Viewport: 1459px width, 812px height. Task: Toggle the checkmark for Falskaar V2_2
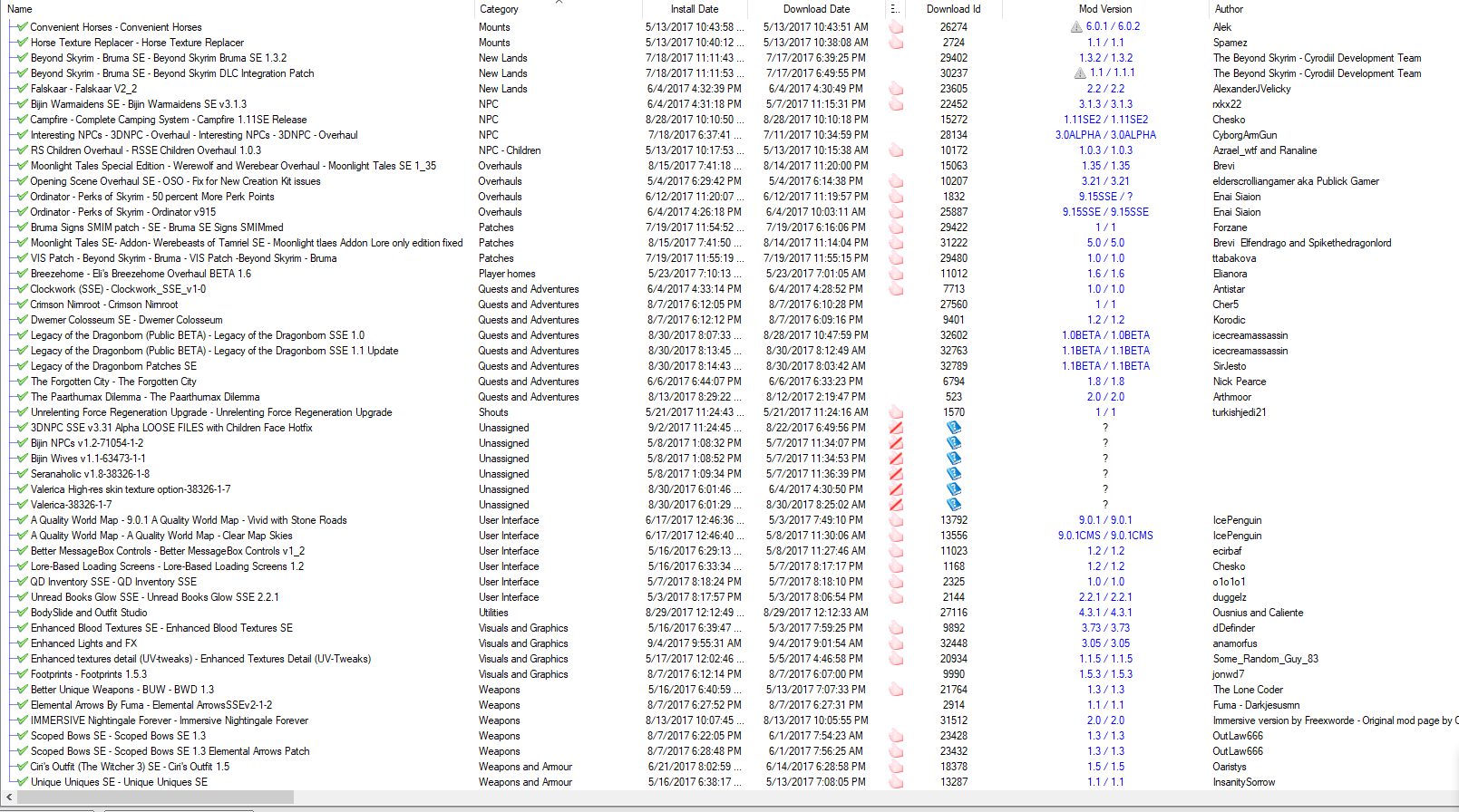tap(22, 89)
